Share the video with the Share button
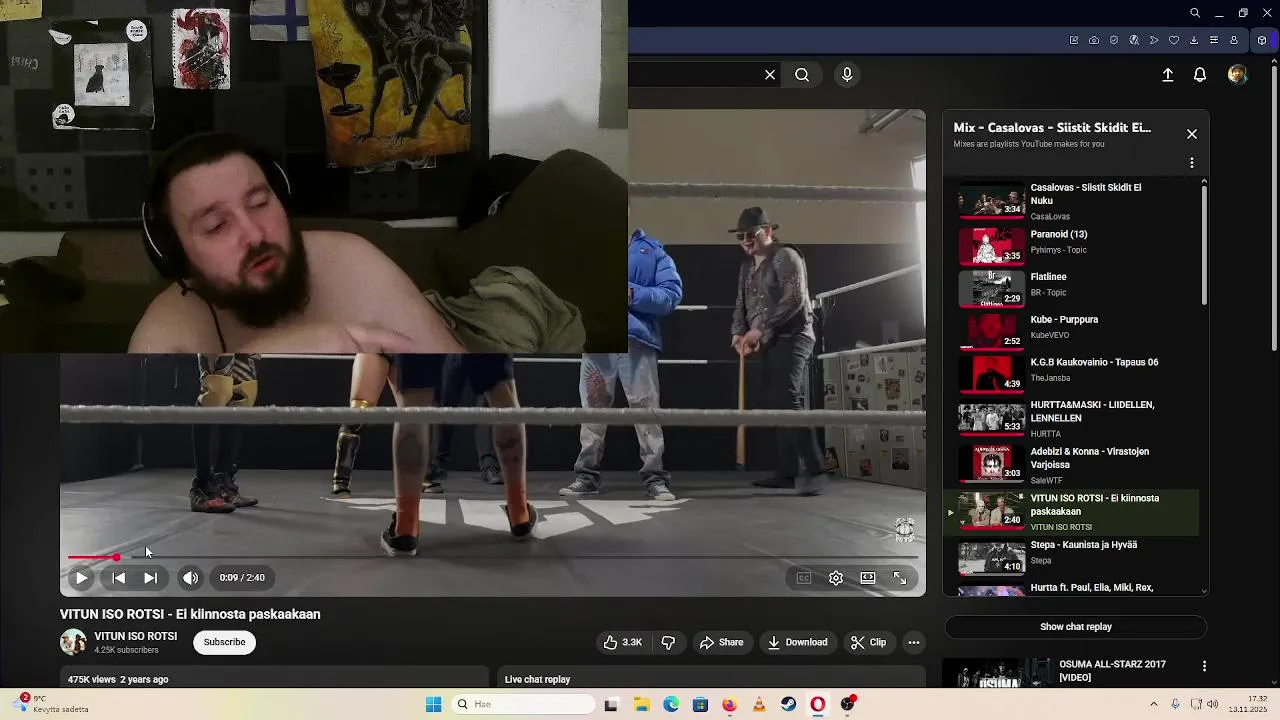 pos(721,642)
